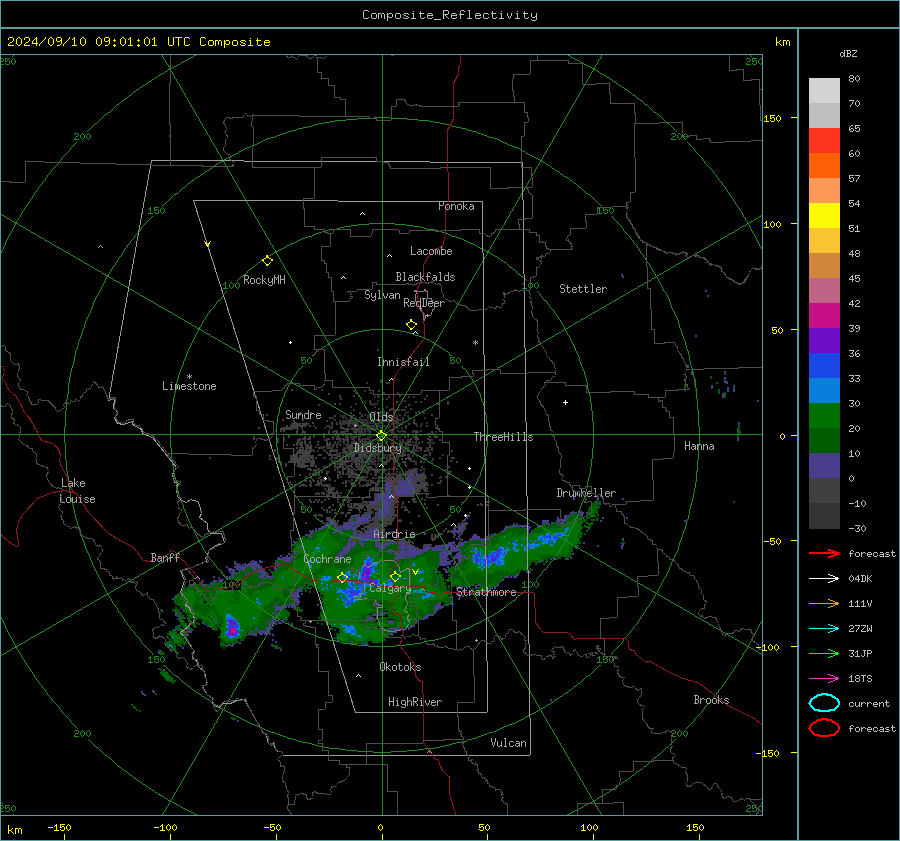Screen dimensions: 900x841
Task: Click the Stettler label
Action: (x=583, y=289)
